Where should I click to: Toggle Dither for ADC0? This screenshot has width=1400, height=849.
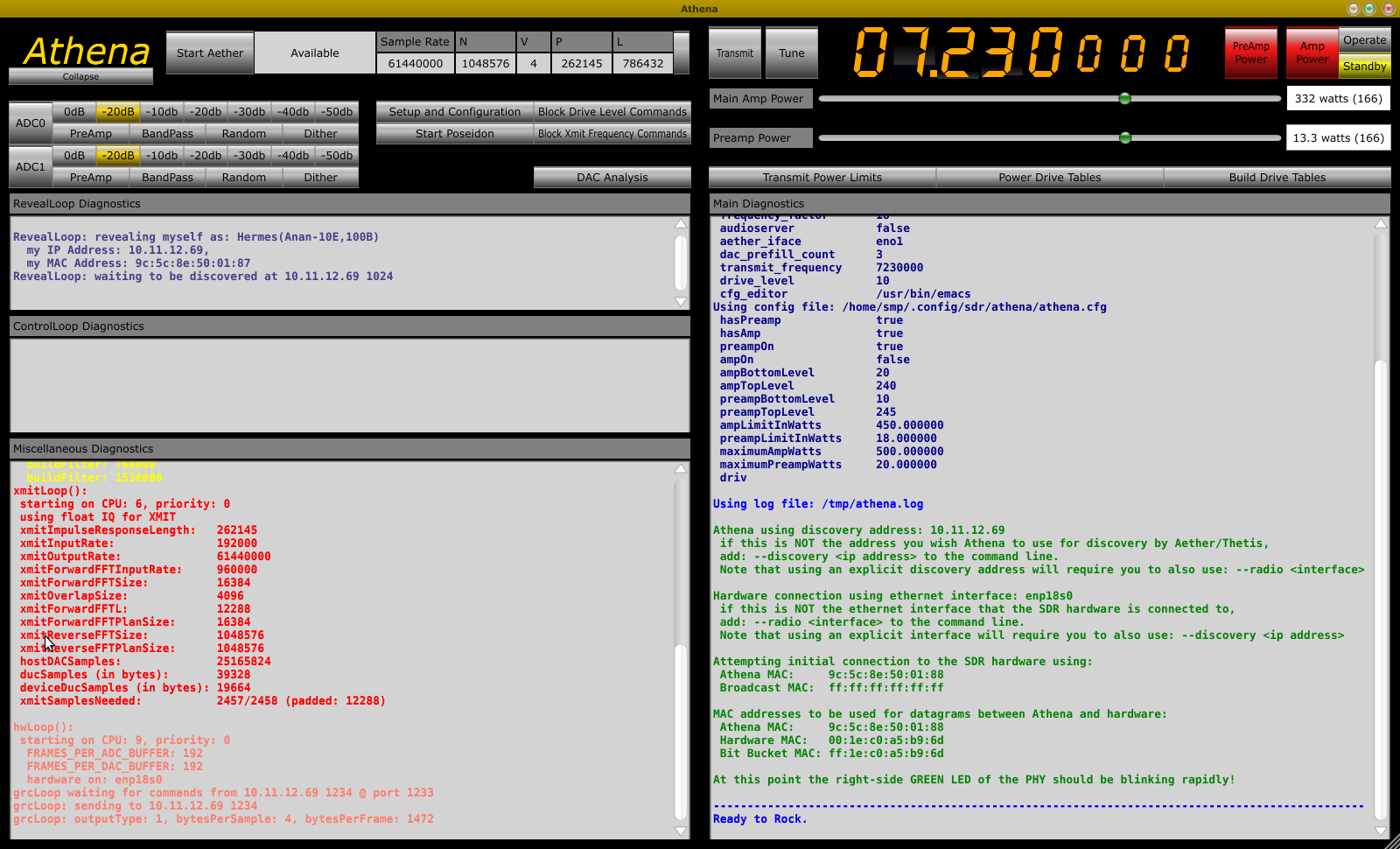click(x=321, y=134)
